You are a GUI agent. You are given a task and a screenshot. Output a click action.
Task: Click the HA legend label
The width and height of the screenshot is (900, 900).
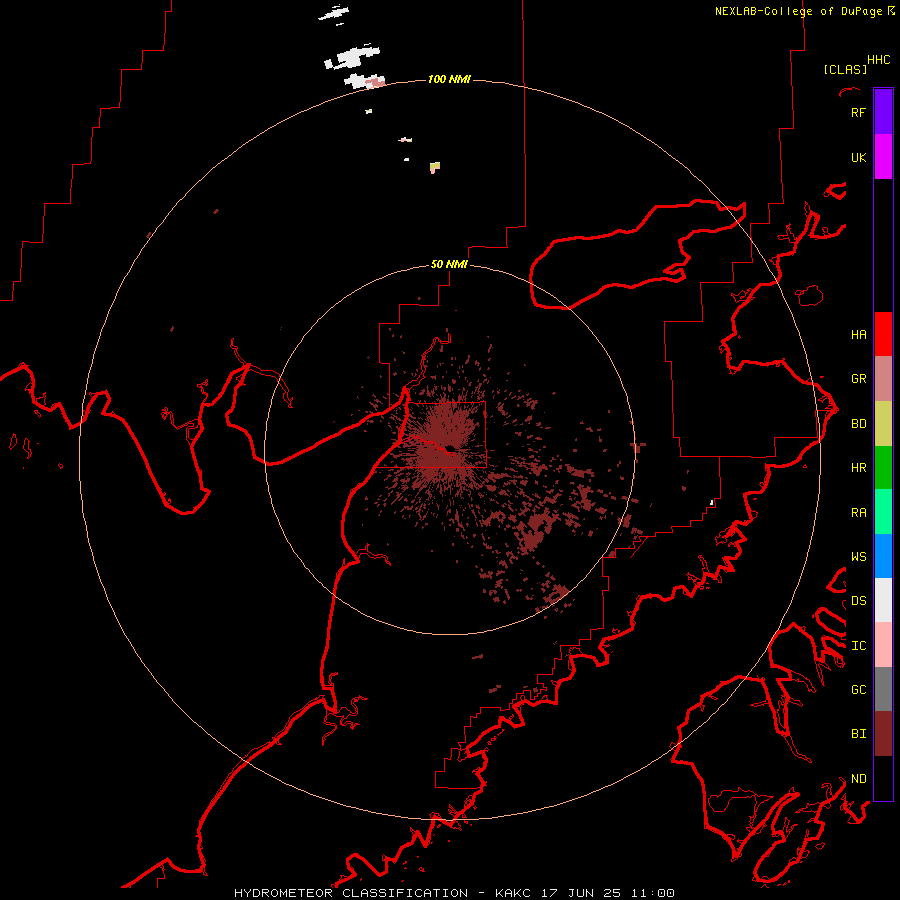tap(858, 335)
